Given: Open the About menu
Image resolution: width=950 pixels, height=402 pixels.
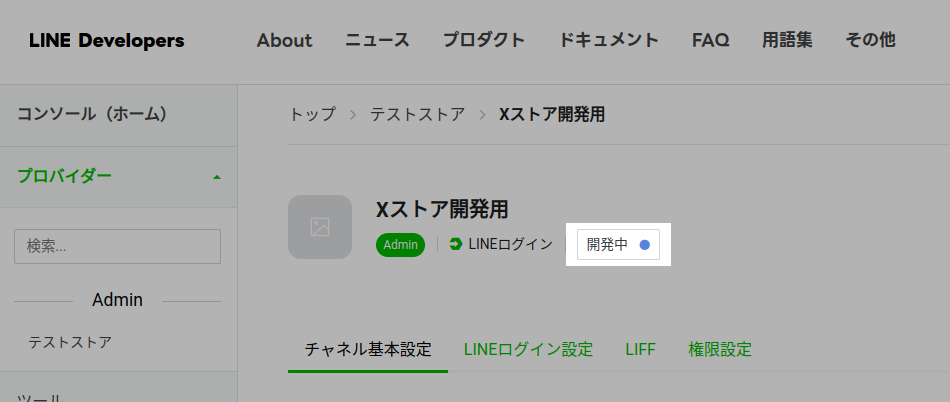Looking at the screenshot, I should pyautogui.click(x=284, y=41).
